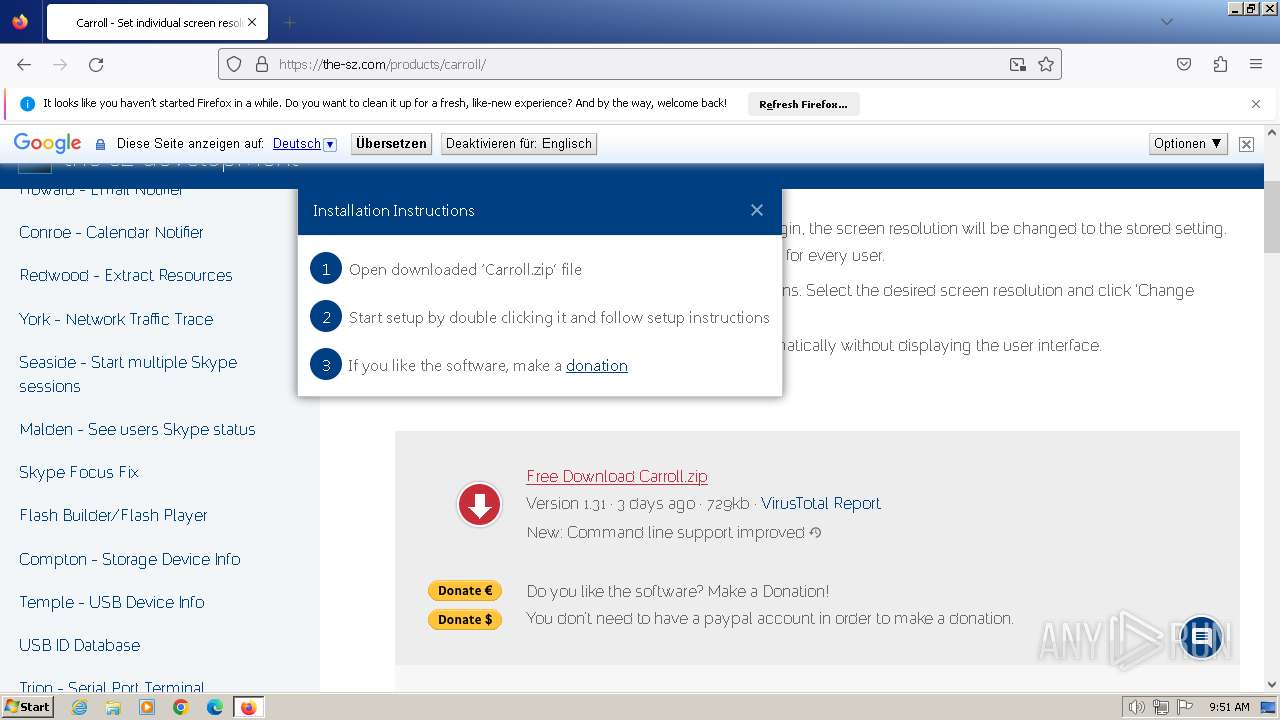The image size is (1280, 720).
Task: Open the VirusTotal Report link
Action: click(x=821, y=504)
